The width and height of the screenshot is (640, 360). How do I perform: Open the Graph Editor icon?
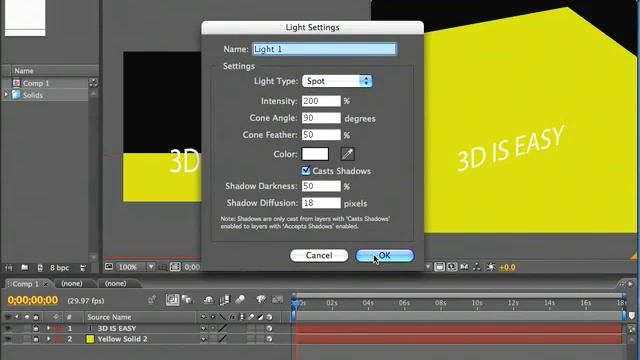click(x=278, y=300)
